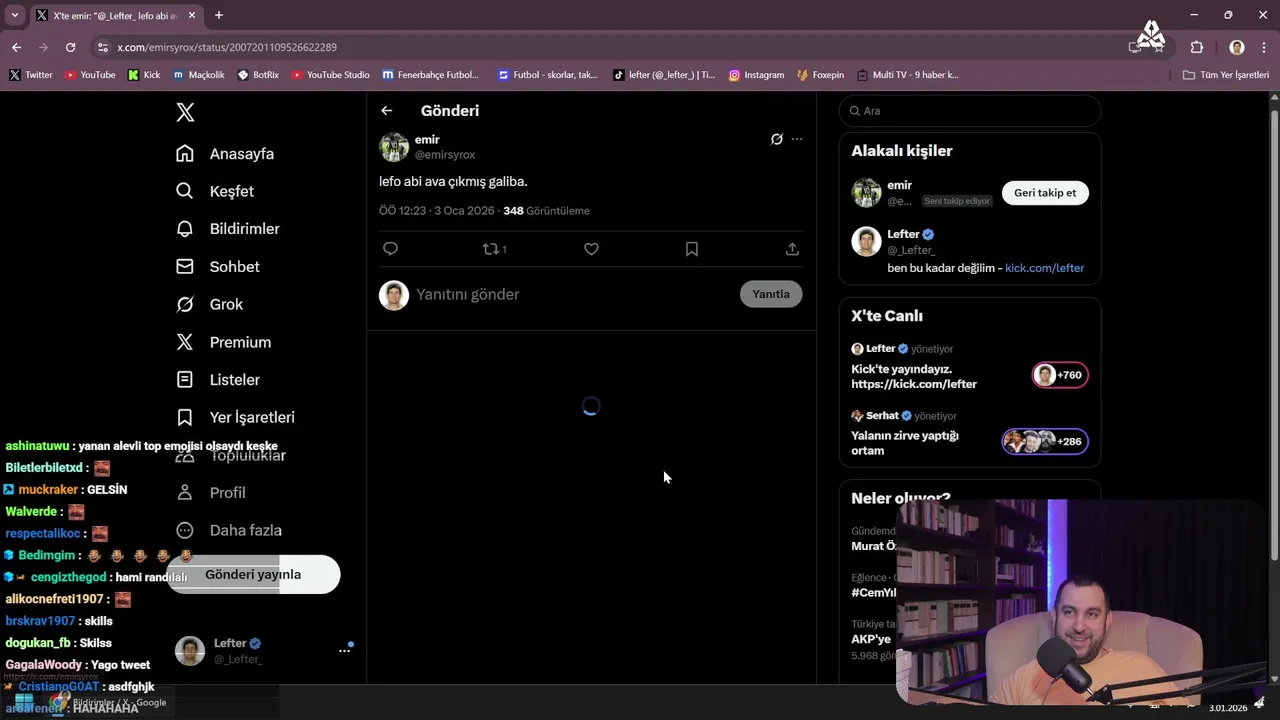Open Sohbet messages

(x=218, y=267)
